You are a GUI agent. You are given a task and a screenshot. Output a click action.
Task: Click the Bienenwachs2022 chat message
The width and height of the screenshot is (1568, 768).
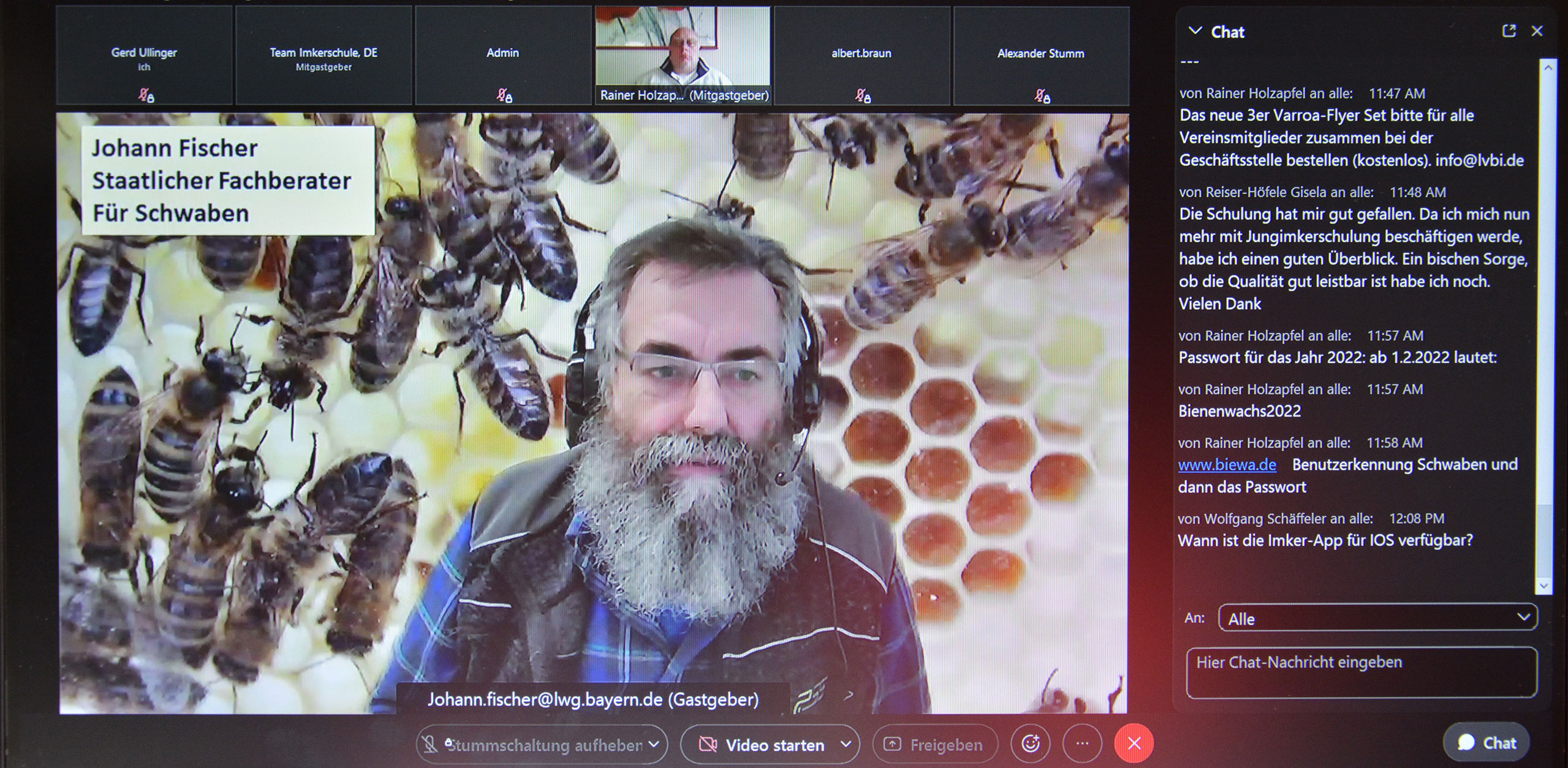click(1240, 411)
